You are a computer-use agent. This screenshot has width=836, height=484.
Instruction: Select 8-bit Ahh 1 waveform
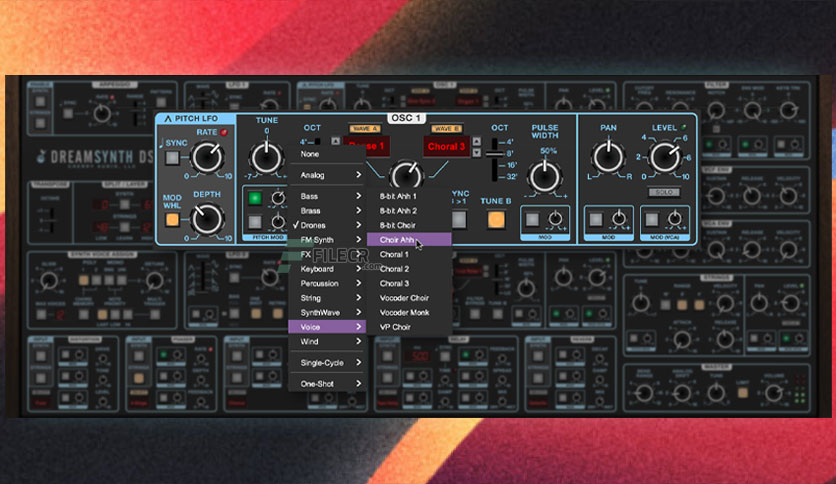409,196
